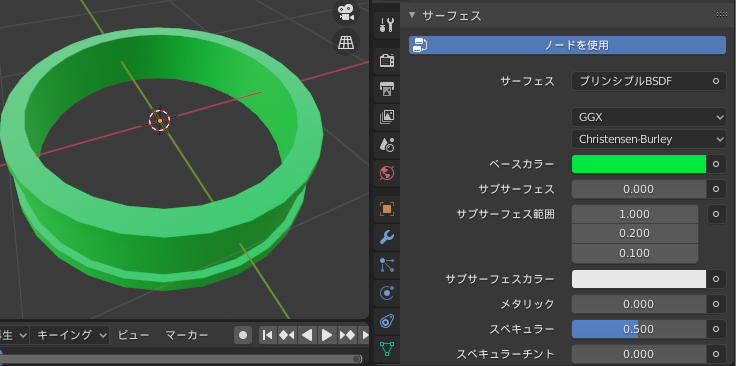736x366 pixels.
Task: Open the Output properties tab
Action: (387, 89)
